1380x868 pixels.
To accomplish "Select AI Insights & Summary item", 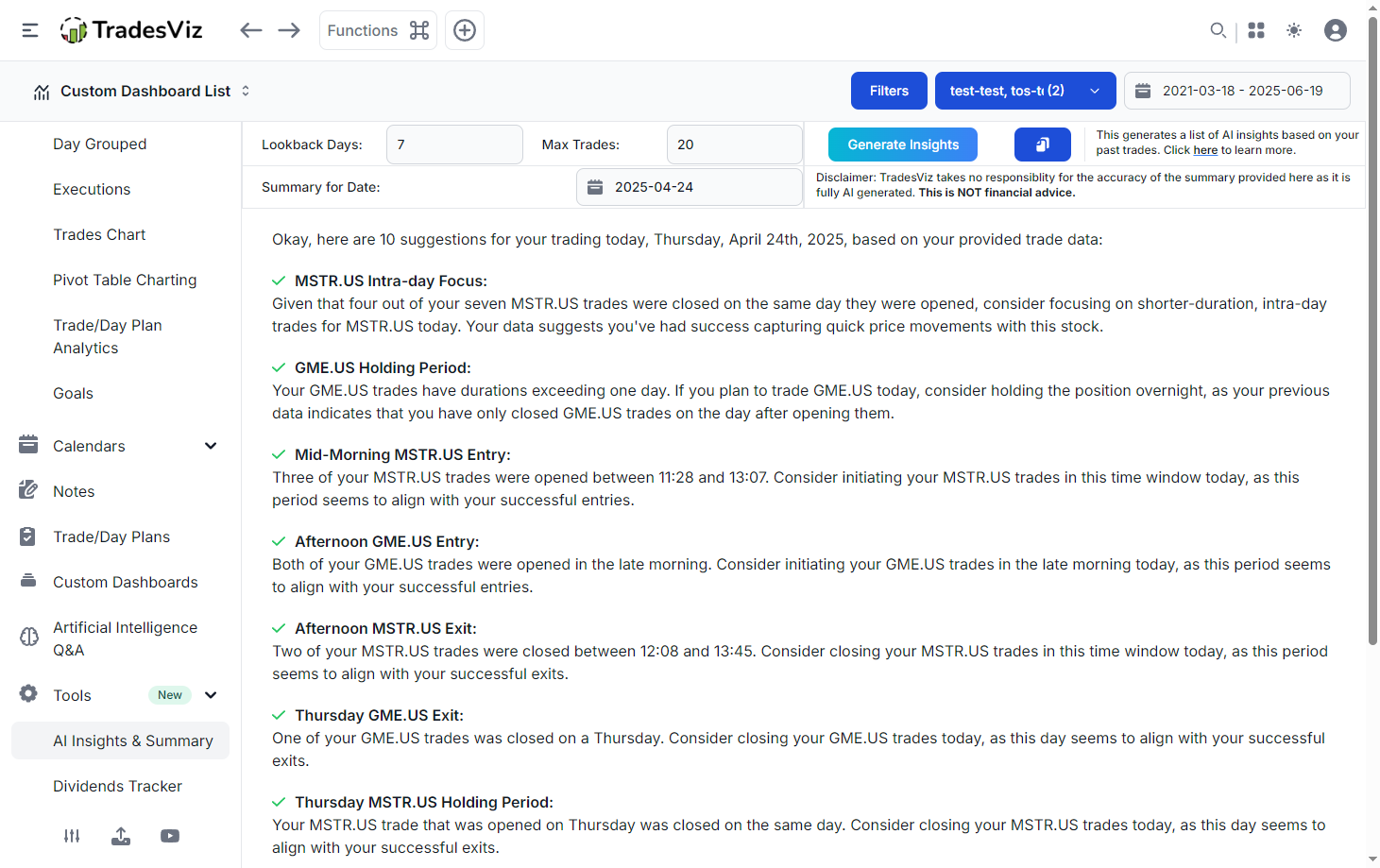I will [x=121, y=740].
